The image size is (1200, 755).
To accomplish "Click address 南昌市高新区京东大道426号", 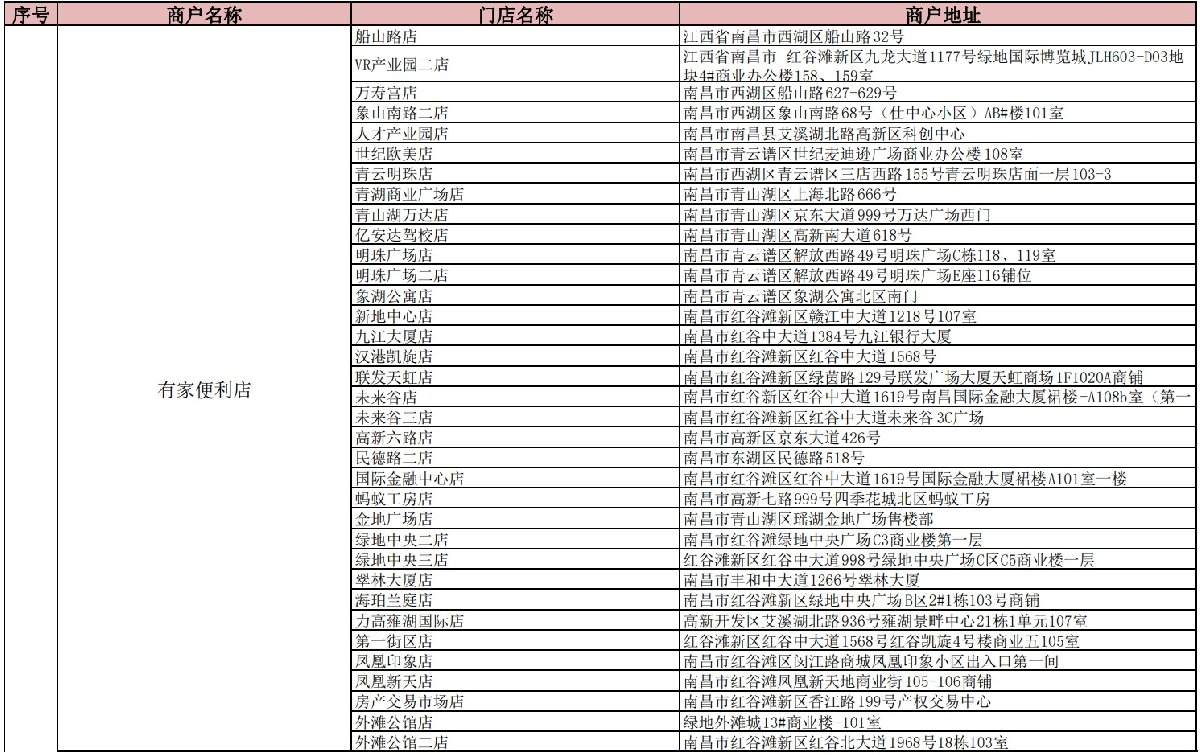I will (x=783, y=438).
